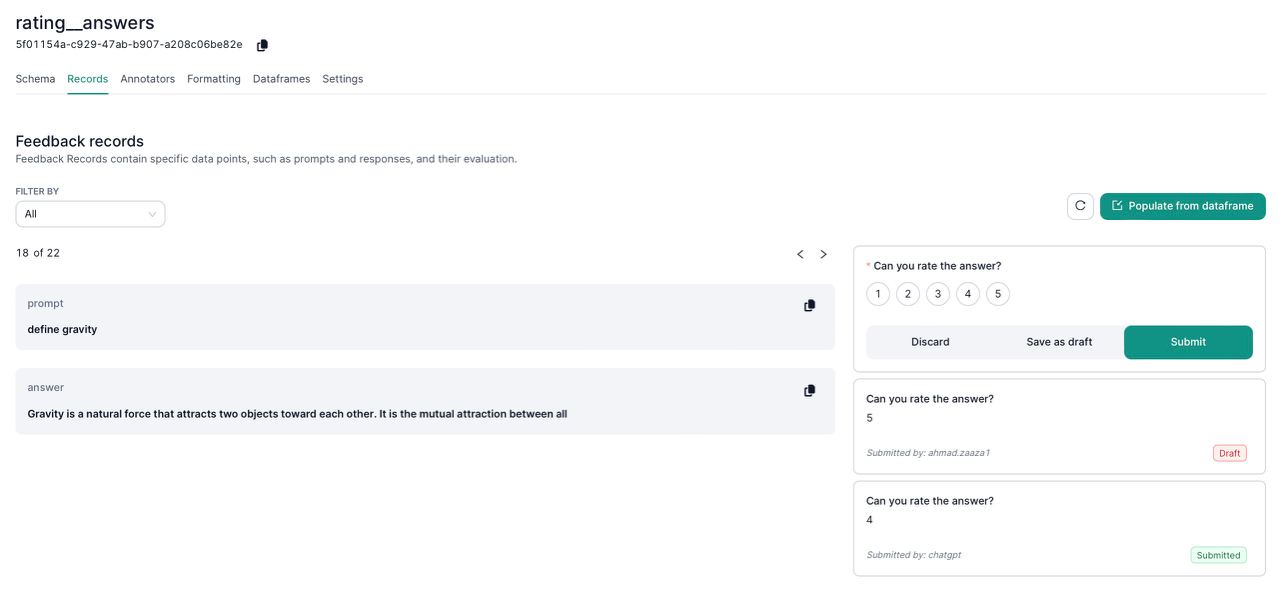Viewport: 1280px width, 613px height.
Task: Copy the dataset ID to clipboard
Action: coord(261,45)
